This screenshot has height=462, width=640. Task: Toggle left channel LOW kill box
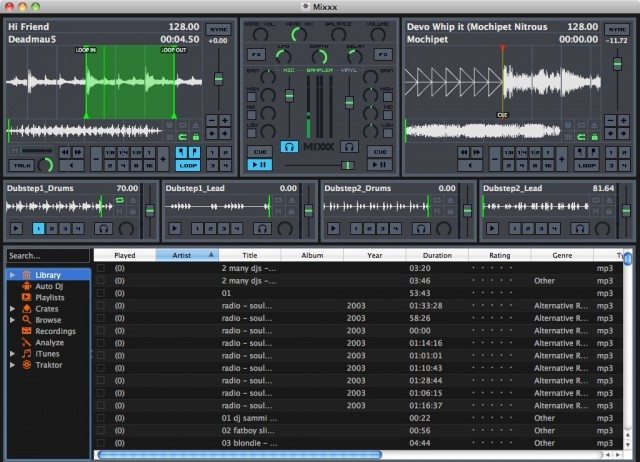coord(252,133)
